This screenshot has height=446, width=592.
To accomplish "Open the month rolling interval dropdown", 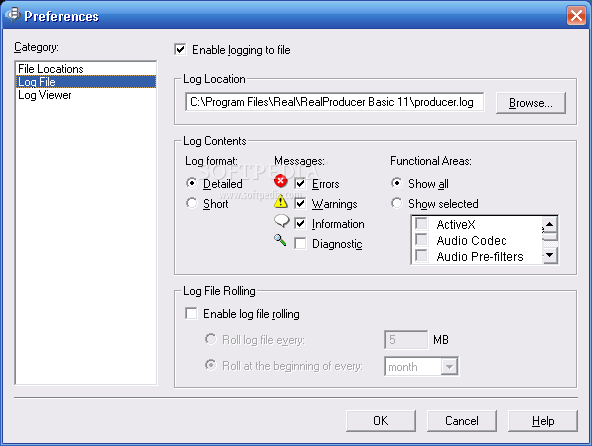I will click(x=449, y=366).
